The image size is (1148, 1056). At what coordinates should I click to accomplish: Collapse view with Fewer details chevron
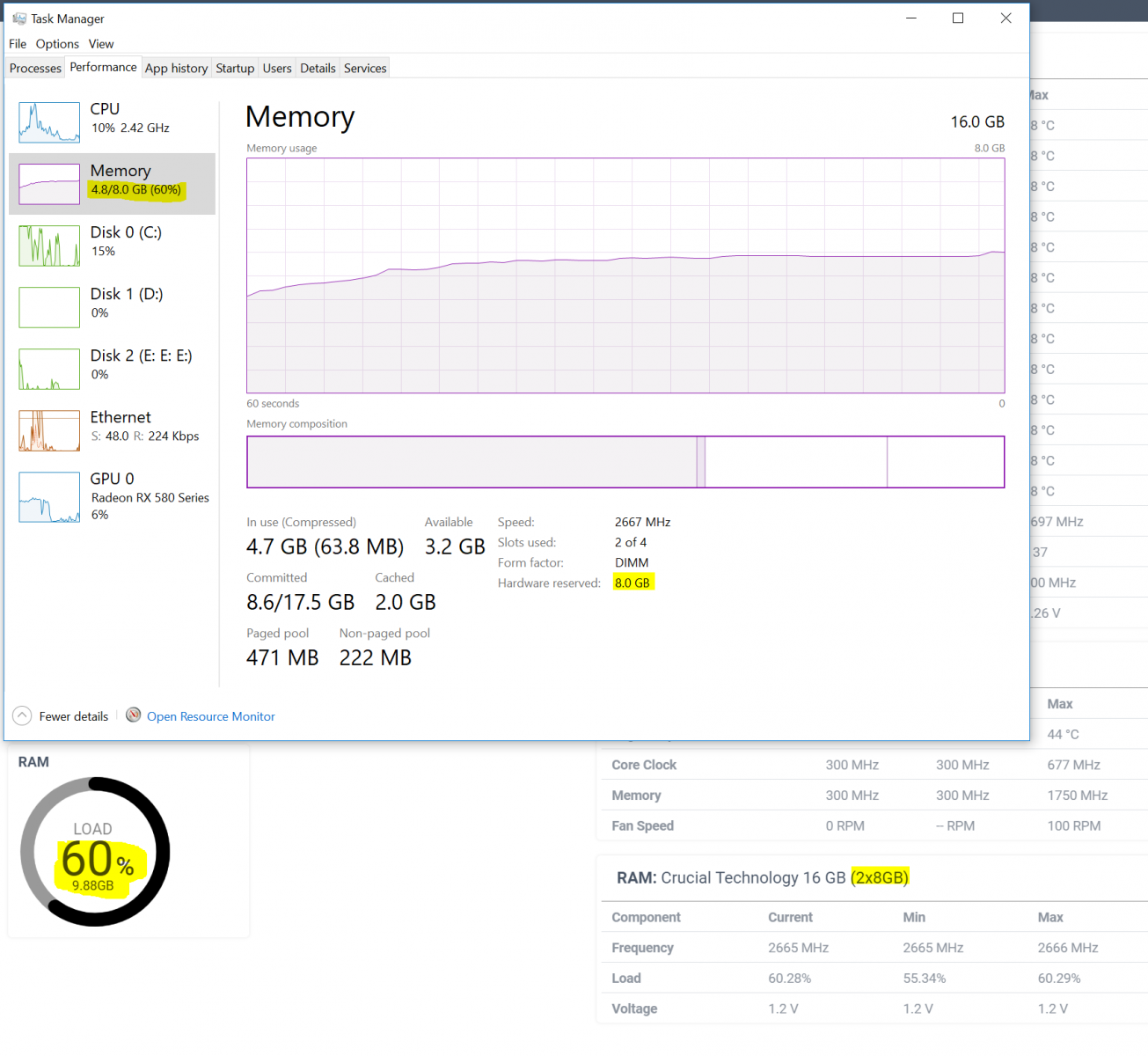[x=22, y=715]
